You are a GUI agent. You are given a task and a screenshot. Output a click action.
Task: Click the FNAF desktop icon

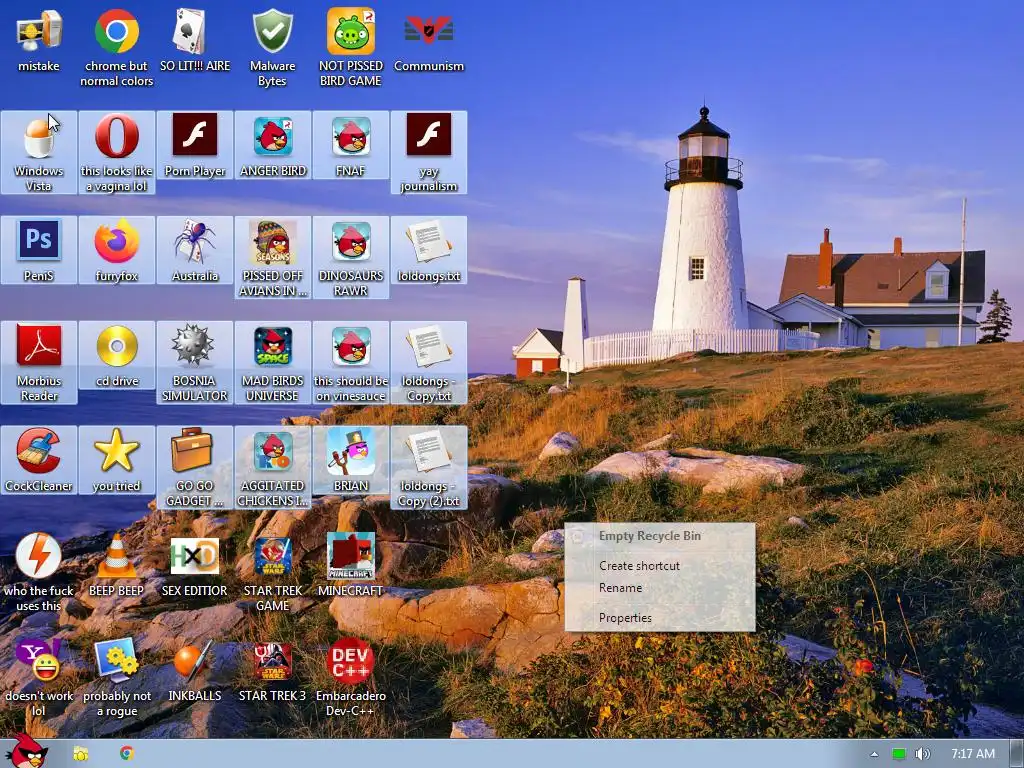tap(351, 145)
